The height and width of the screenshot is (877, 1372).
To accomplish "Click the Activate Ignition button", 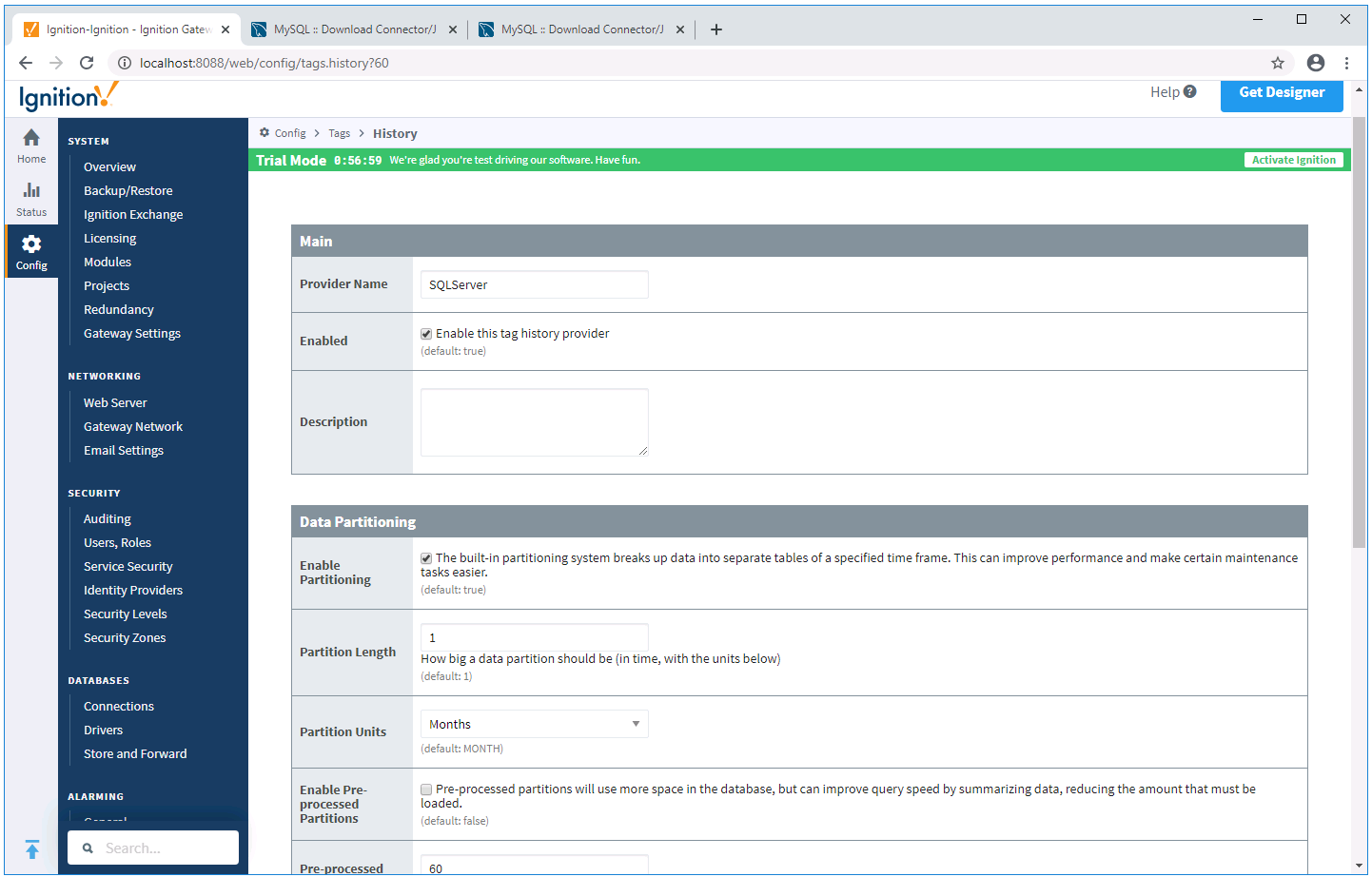I will click(1293, 160).
